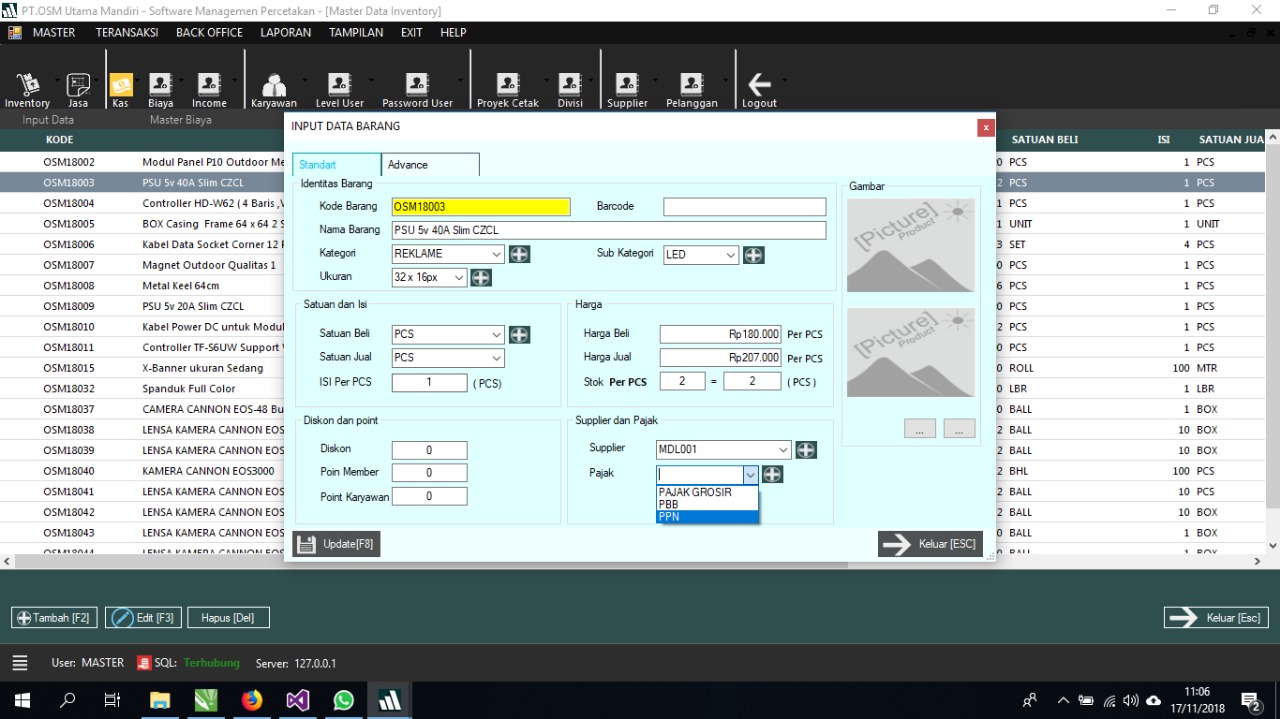Switch to the Standart tab
1280x719 pixels.
coord(337,164)
